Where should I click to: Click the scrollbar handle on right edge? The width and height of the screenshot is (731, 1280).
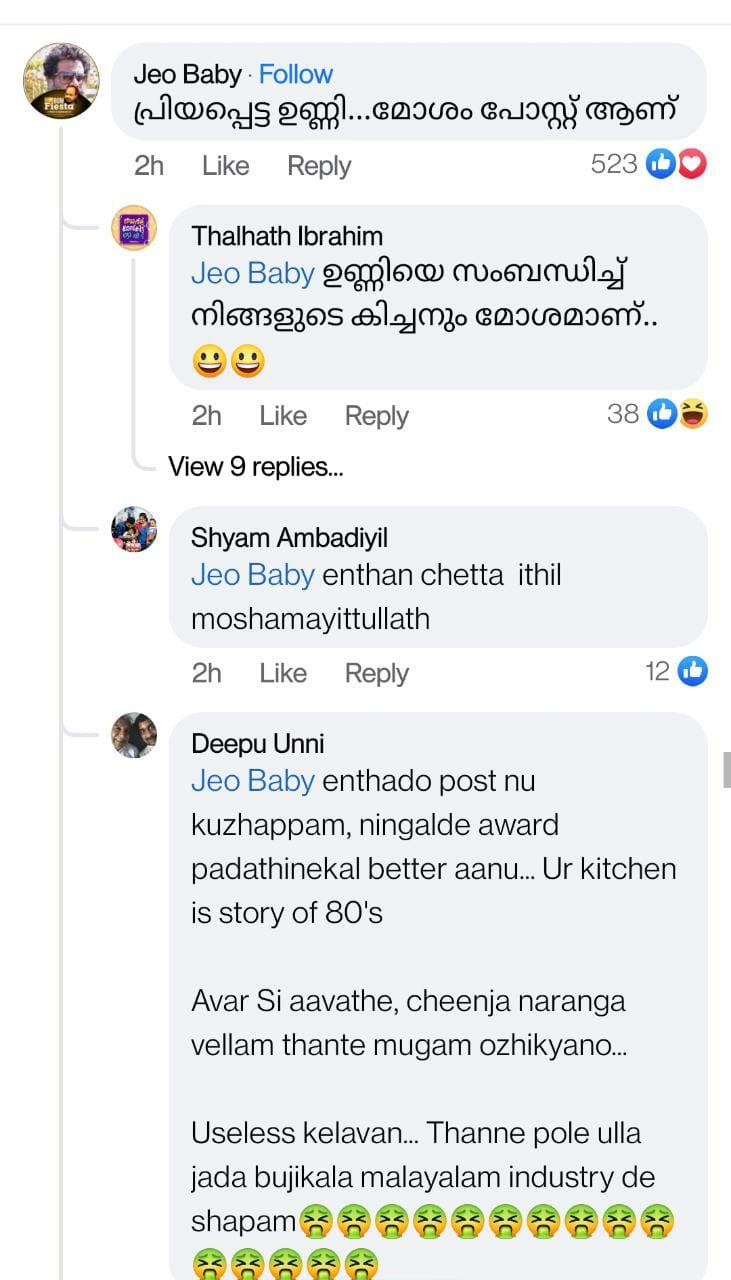click(x=727, y=769)
